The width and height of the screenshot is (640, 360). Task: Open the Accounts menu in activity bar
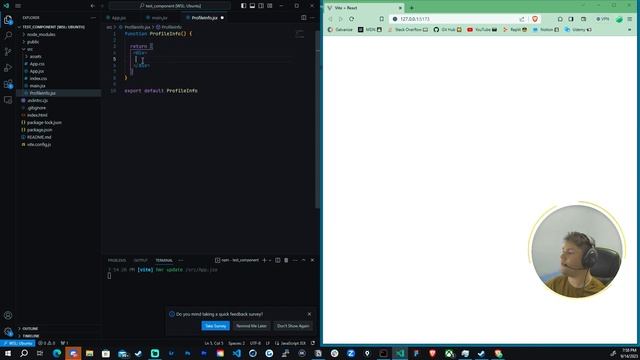pos(8,315)
